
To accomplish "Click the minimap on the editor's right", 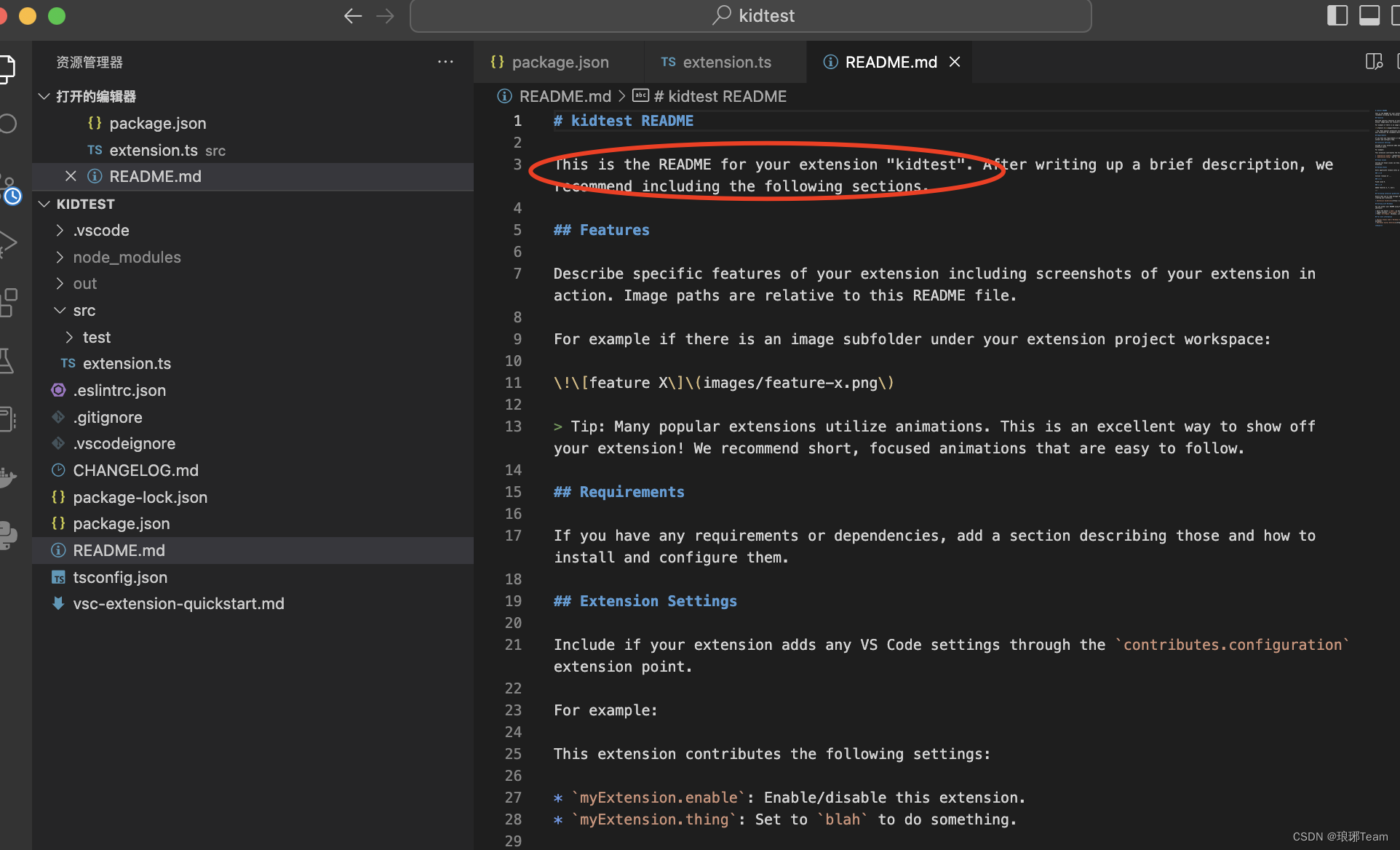I will coord(1386,167).
